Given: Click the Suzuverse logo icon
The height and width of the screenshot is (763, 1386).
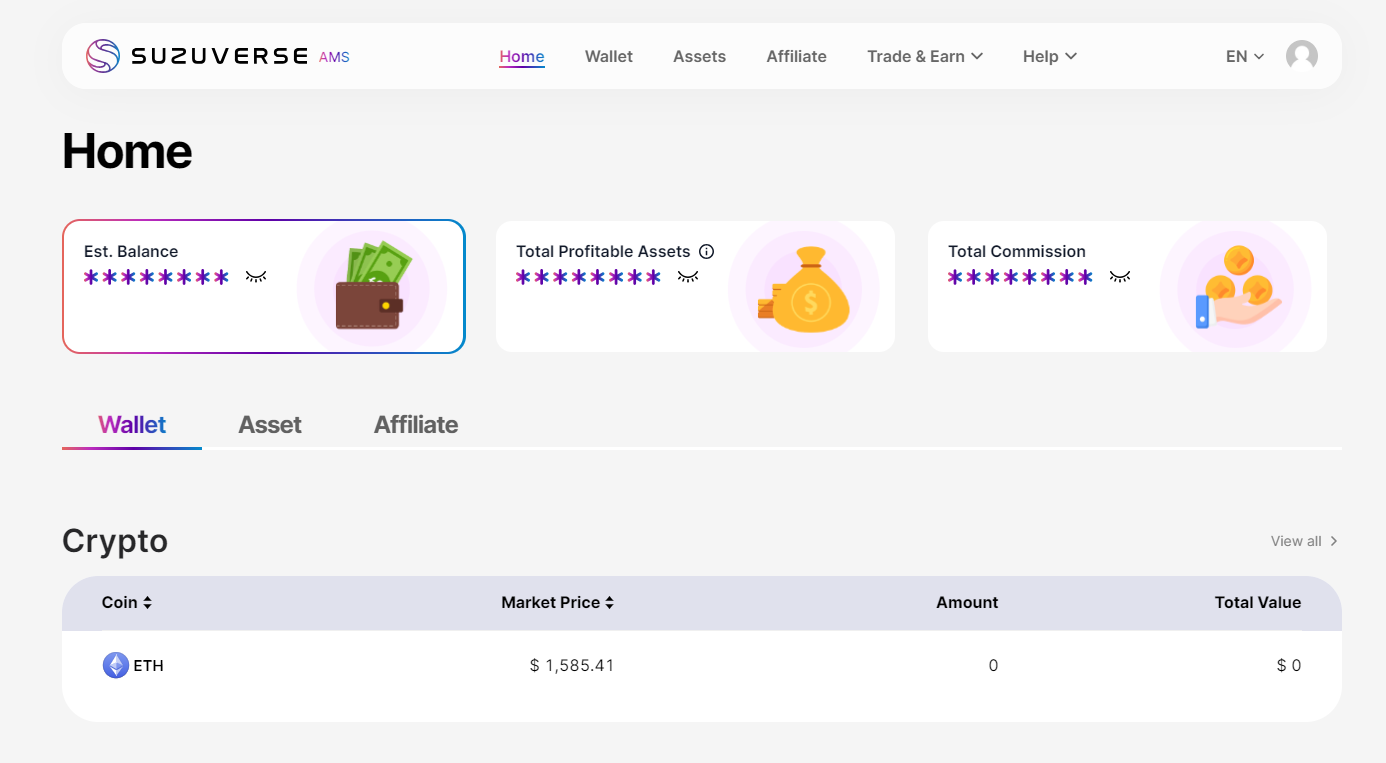Looking at the screenshot, I should (102, 56).
